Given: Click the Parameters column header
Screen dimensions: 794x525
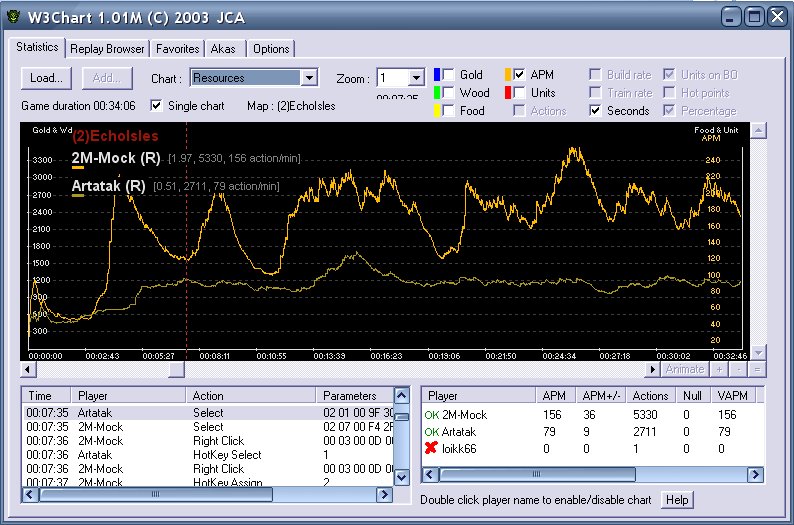Looking at the screenshot, I should point(354,395).
